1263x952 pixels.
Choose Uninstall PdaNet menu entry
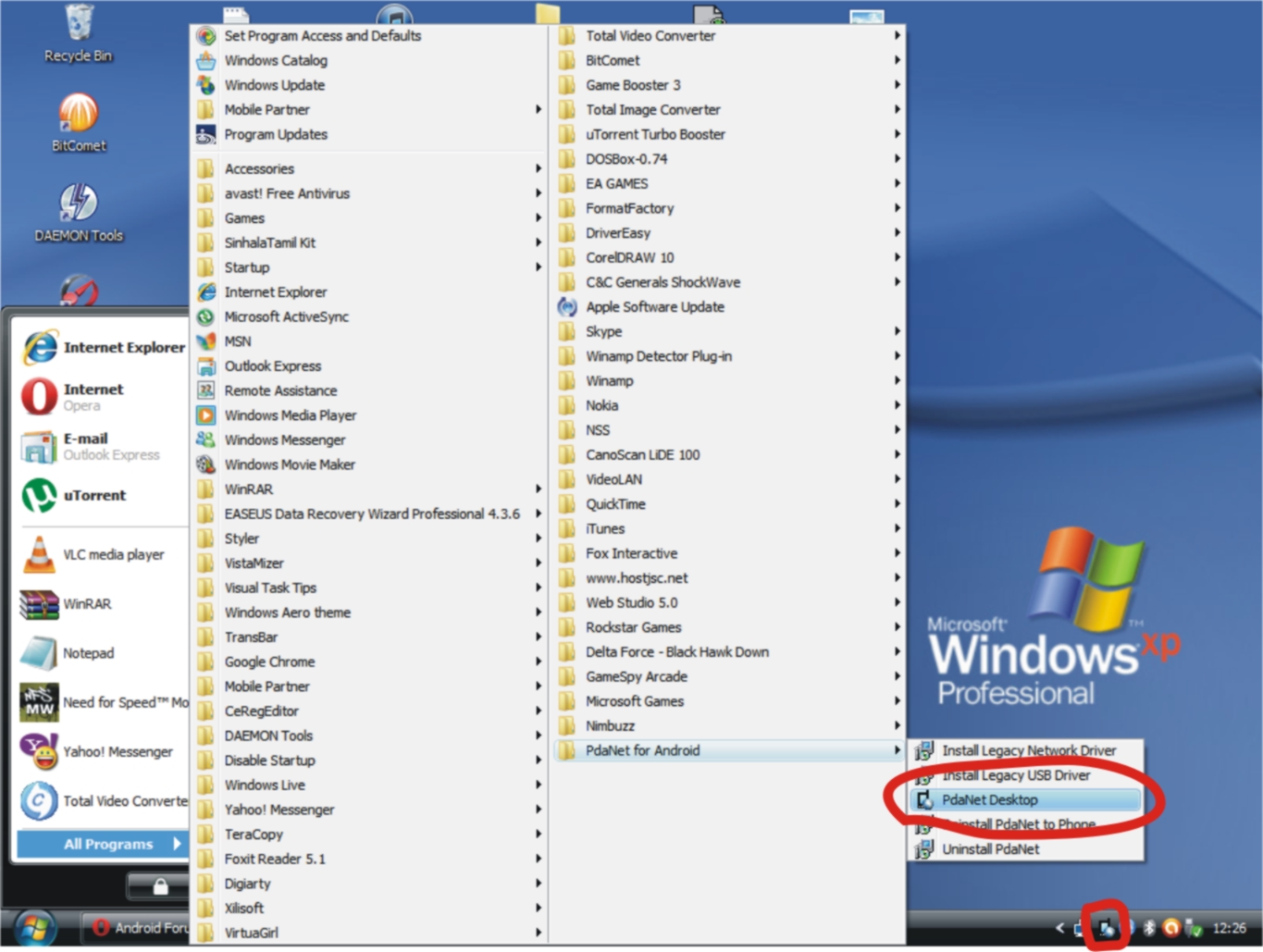990,849
